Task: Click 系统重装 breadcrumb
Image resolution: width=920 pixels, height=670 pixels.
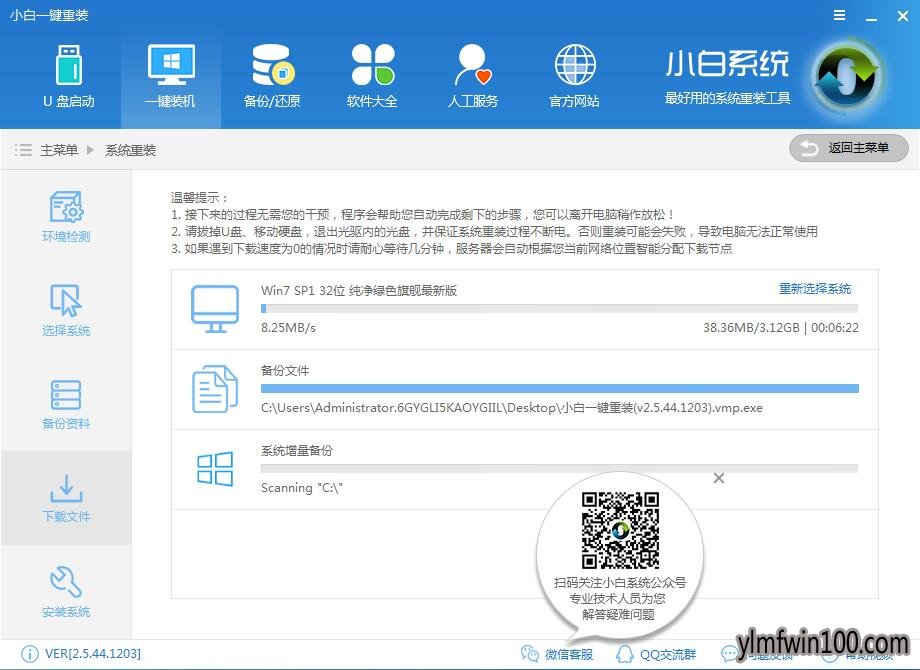Action: pyautogui.click(x=130, y=150)
